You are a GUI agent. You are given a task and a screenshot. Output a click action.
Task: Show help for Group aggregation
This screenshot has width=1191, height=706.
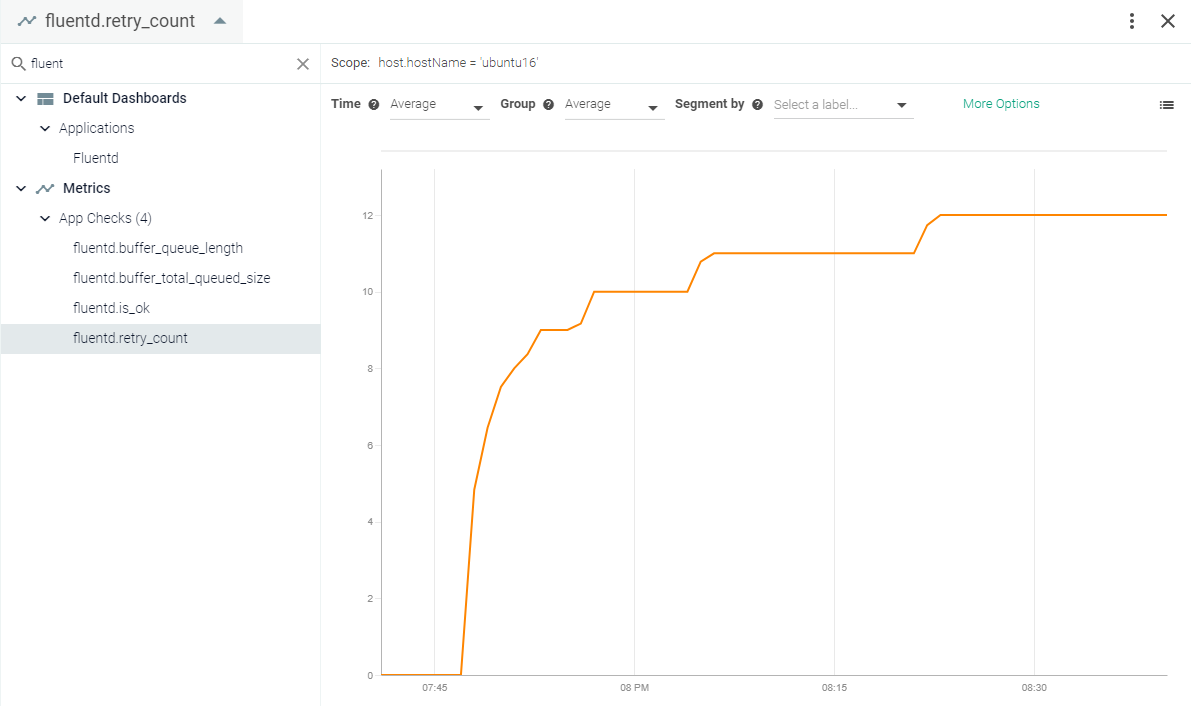tap(548, 105)
